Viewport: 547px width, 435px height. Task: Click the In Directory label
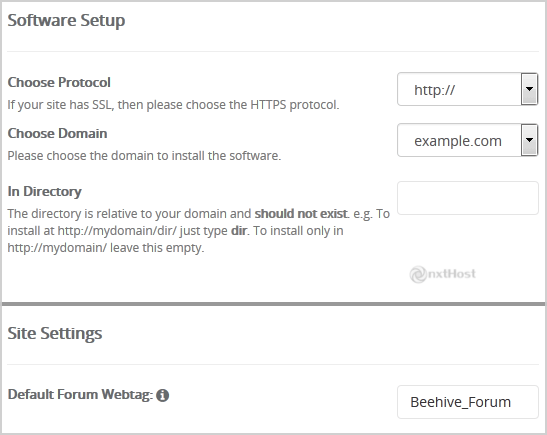(x=44, y=191)
